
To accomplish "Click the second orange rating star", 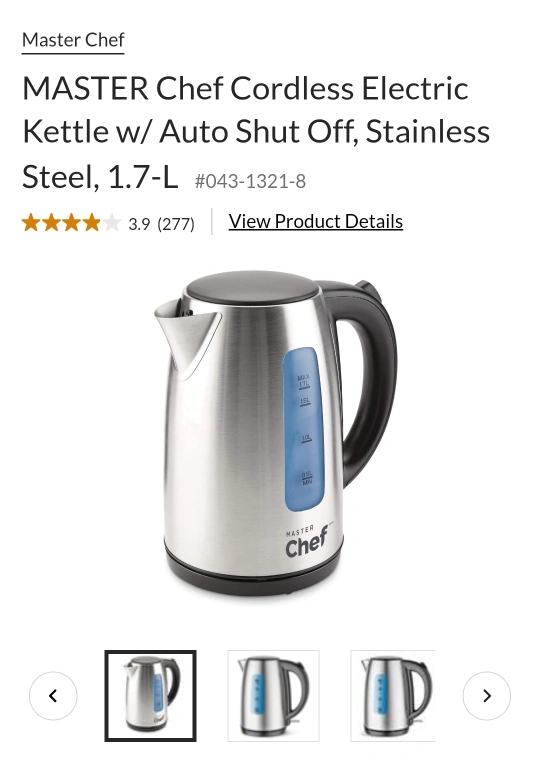I will click(51, 223).
